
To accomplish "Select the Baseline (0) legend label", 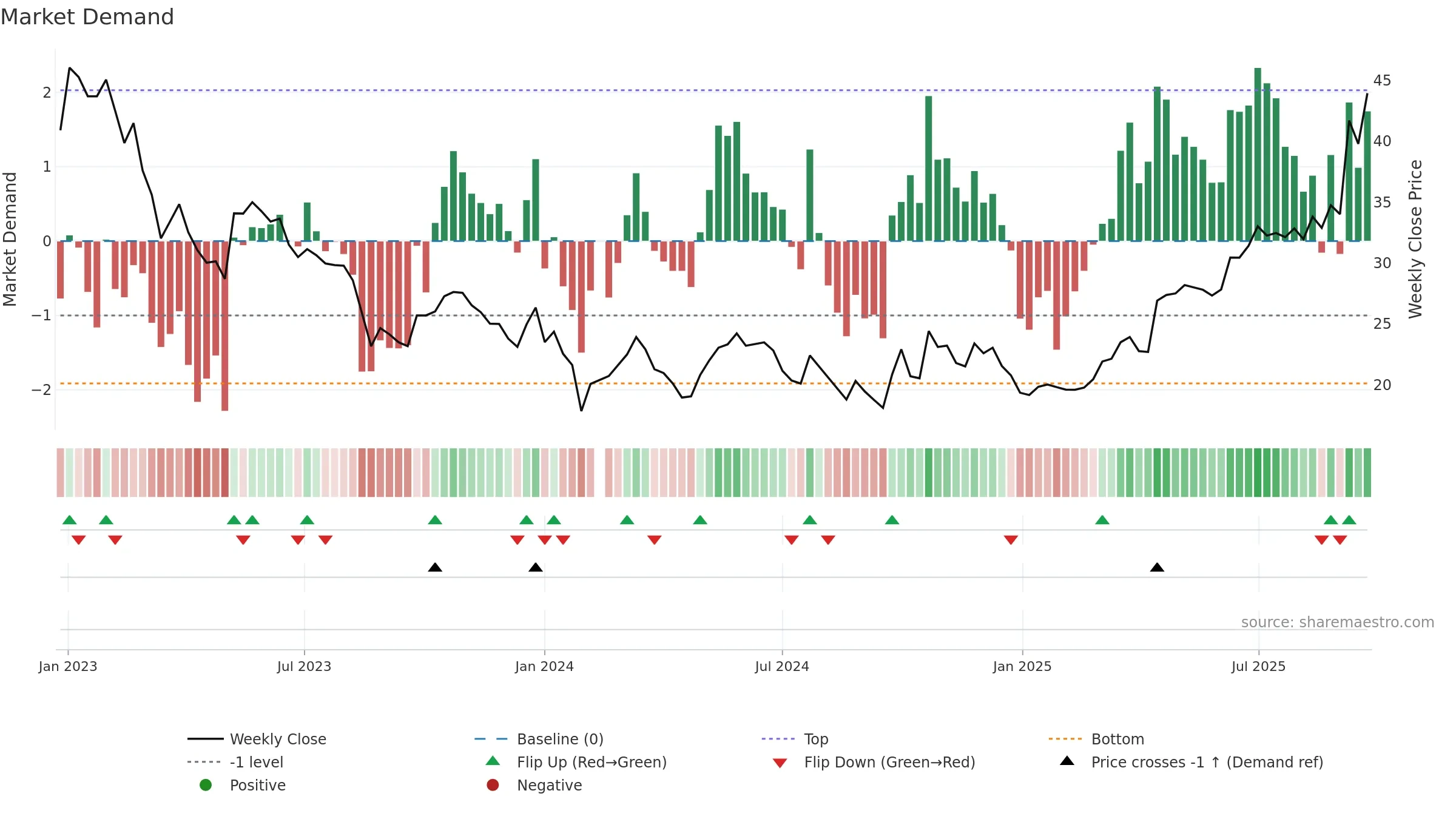I will [560, 739].
